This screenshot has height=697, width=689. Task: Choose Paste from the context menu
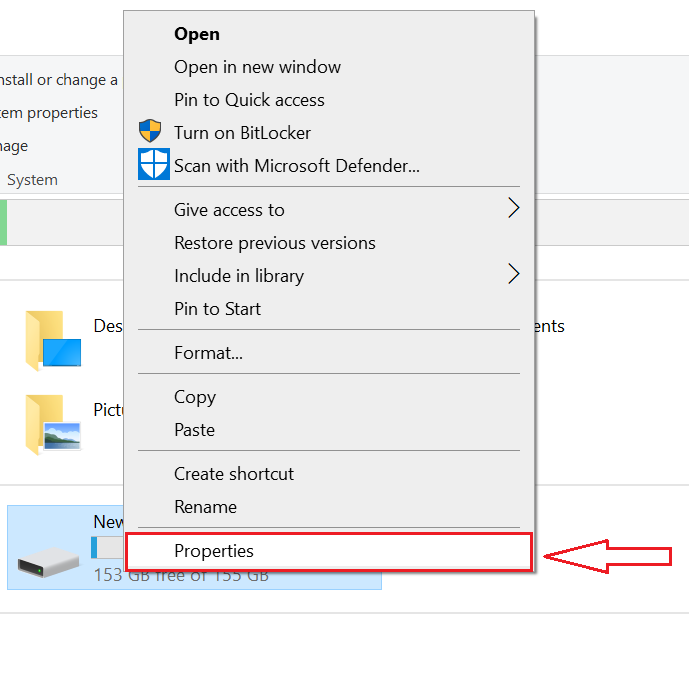(329, 430)
